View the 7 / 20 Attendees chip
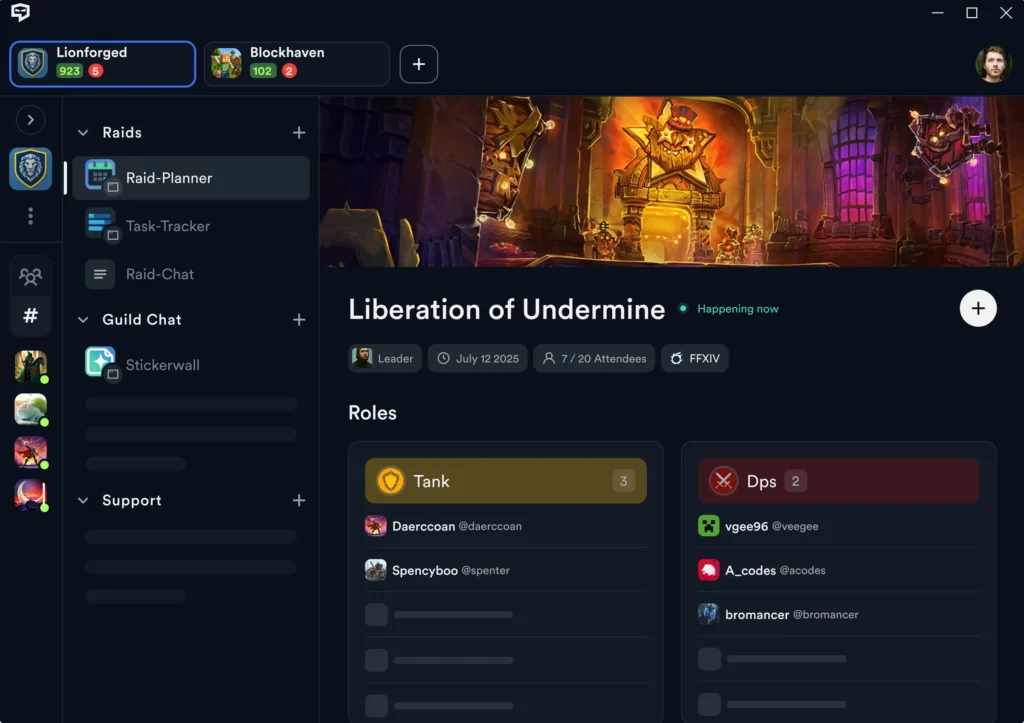 (x=594, y=358)
